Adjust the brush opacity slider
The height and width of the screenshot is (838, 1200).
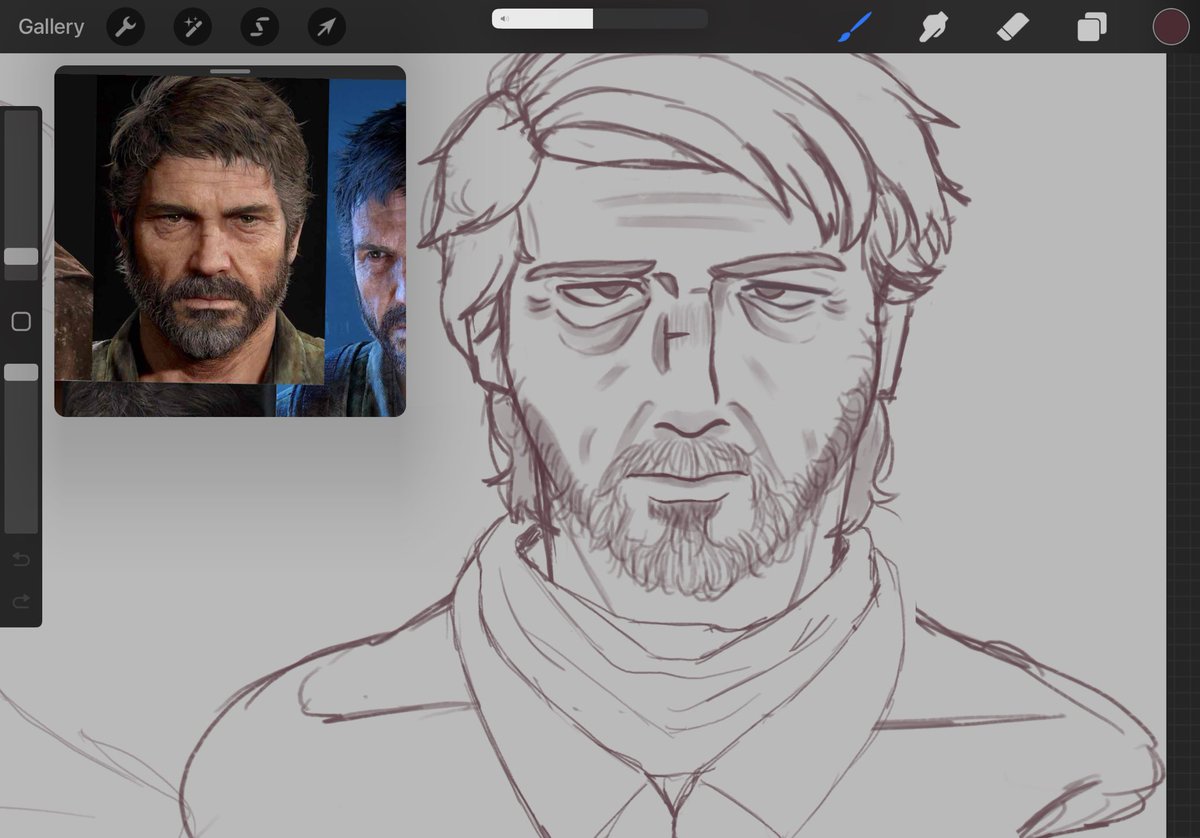coord(21,372)
